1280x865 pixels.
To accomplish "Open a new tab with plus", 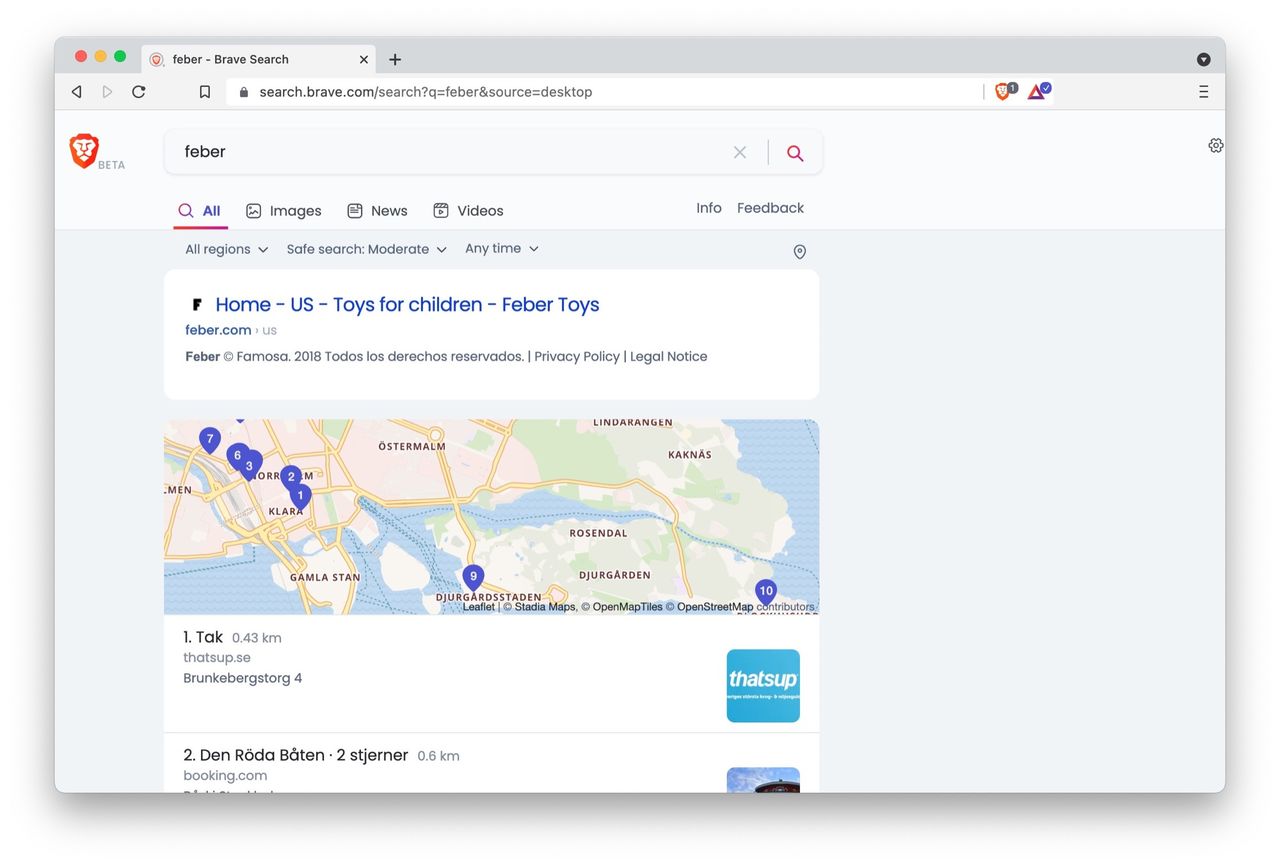I will [395, 59].
